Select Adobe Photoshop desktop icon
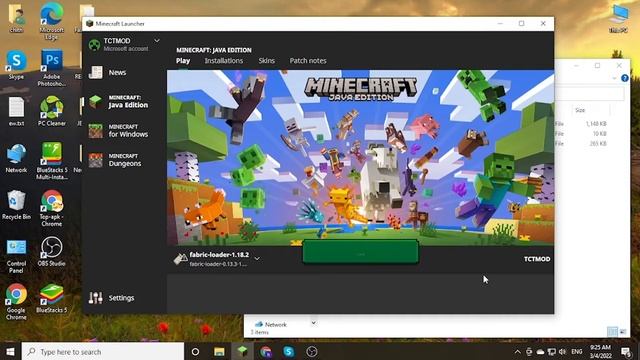The image size is (640, 360). point(51,68)
